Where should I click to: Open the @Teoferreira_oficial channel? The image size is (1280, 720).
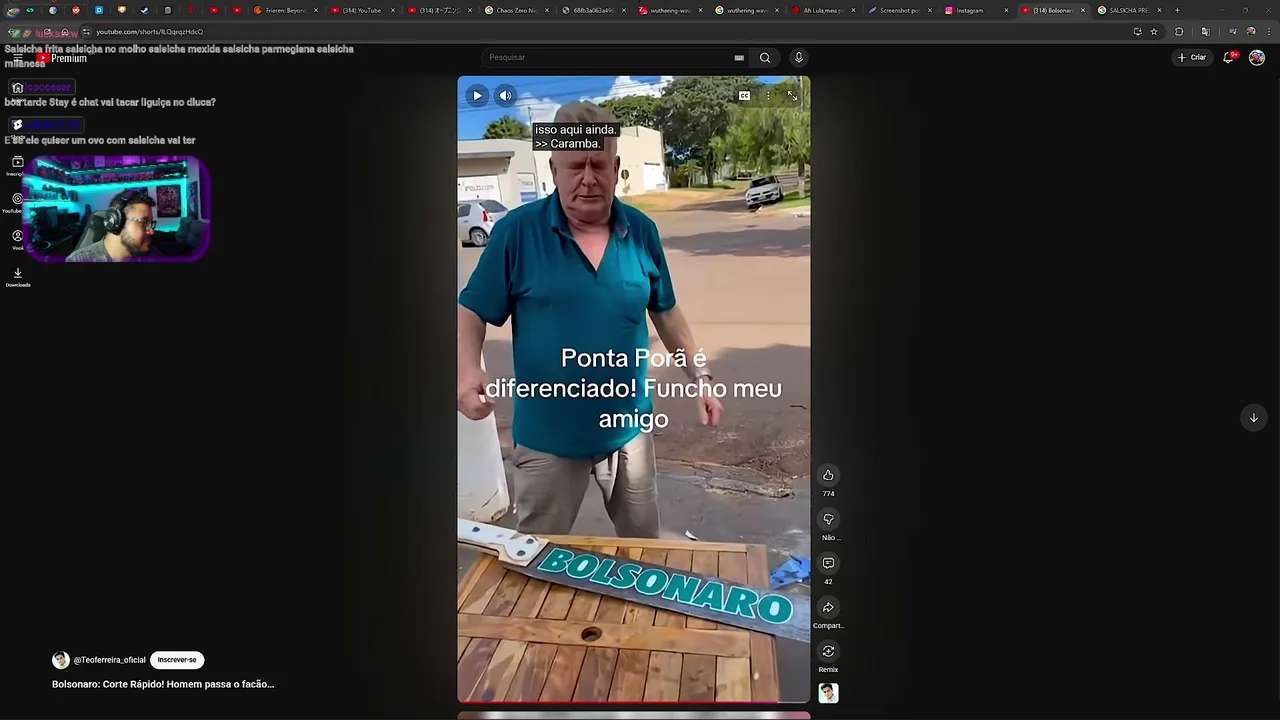coord(110,660)
